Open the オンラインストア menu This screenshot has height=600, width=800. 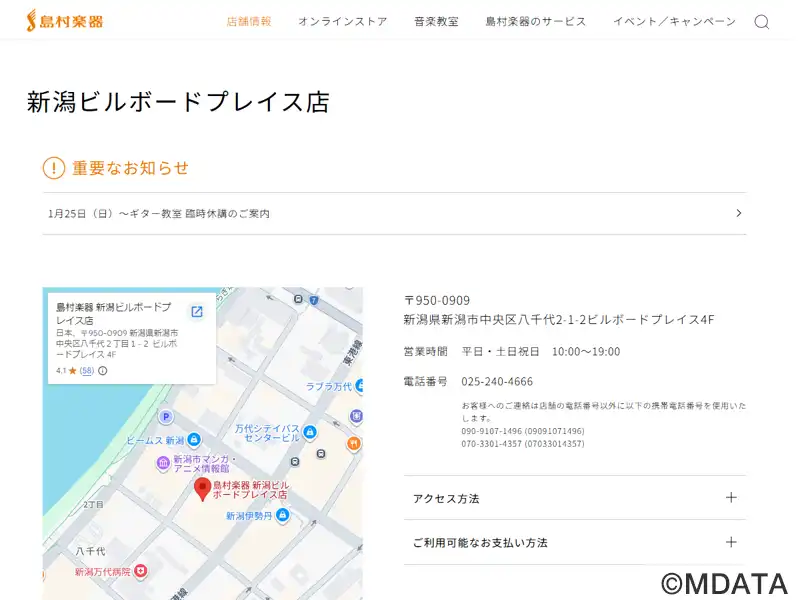(x=343, y=21)
